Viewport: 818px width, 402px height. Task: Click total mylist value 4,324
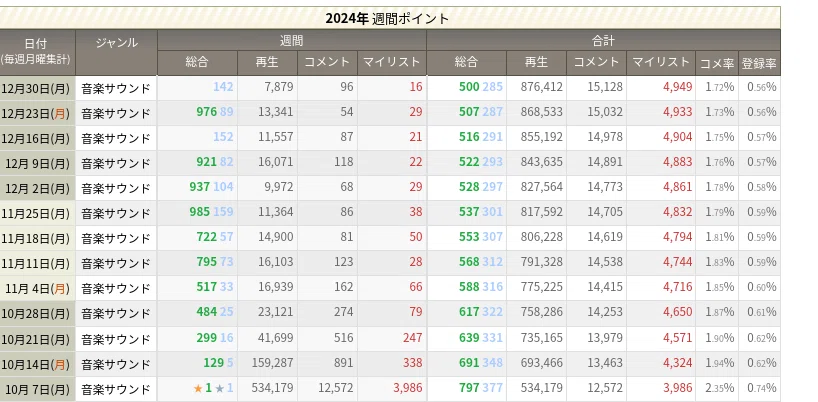click(678, 363)
